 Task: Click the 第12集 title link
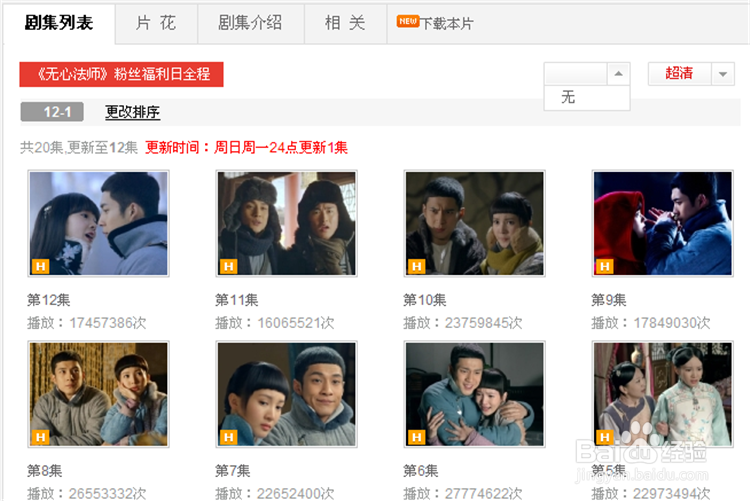pos(49,300)
